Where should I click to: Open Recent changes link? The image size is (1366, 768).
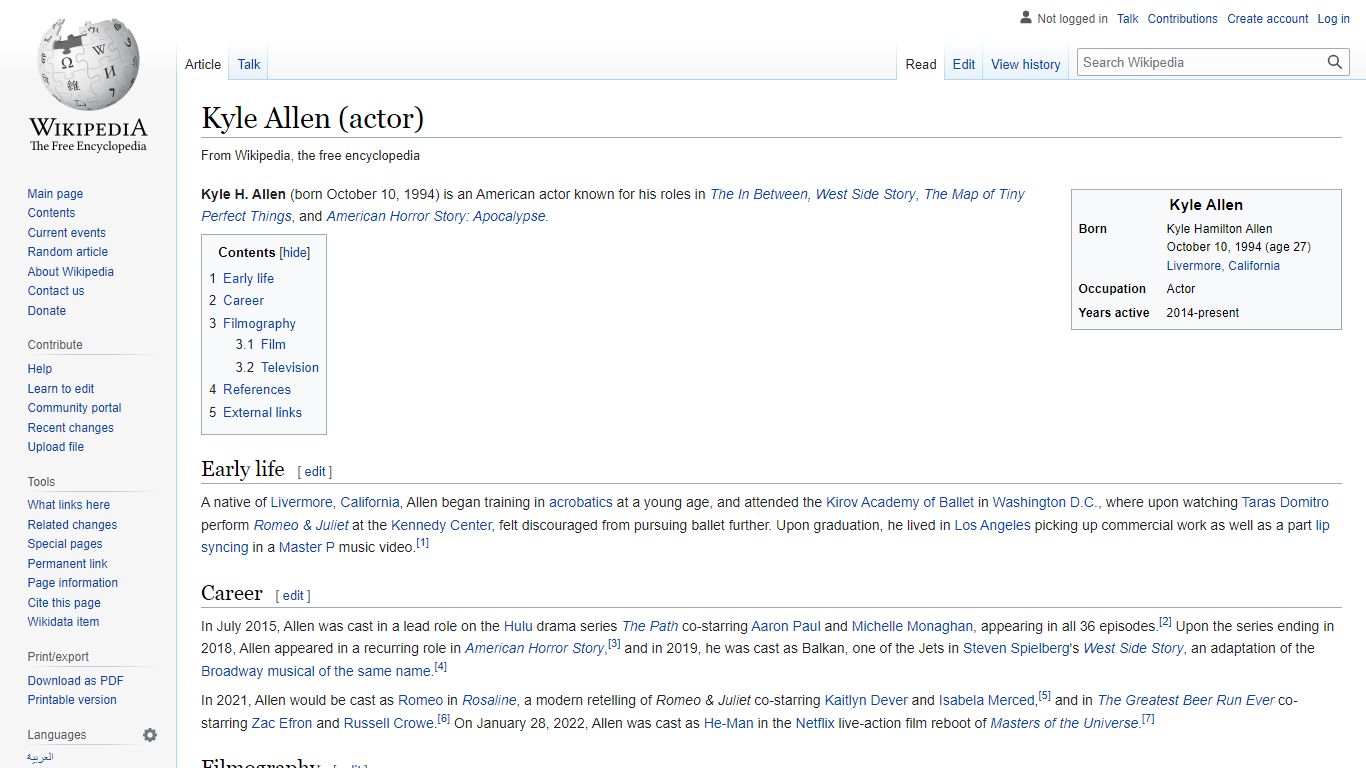(70, 428)
